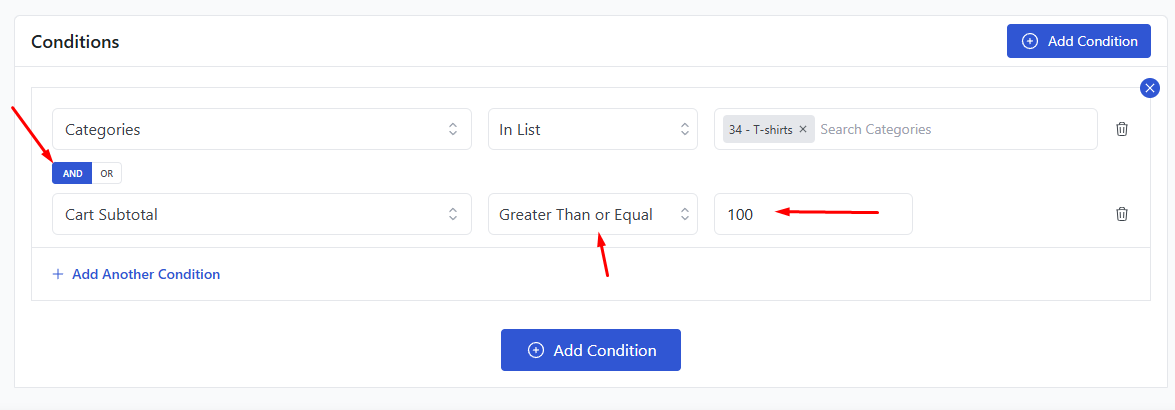Click plus icon beside Add Another Condition
Screen dimensions: 1175x410
click(58, 274)
